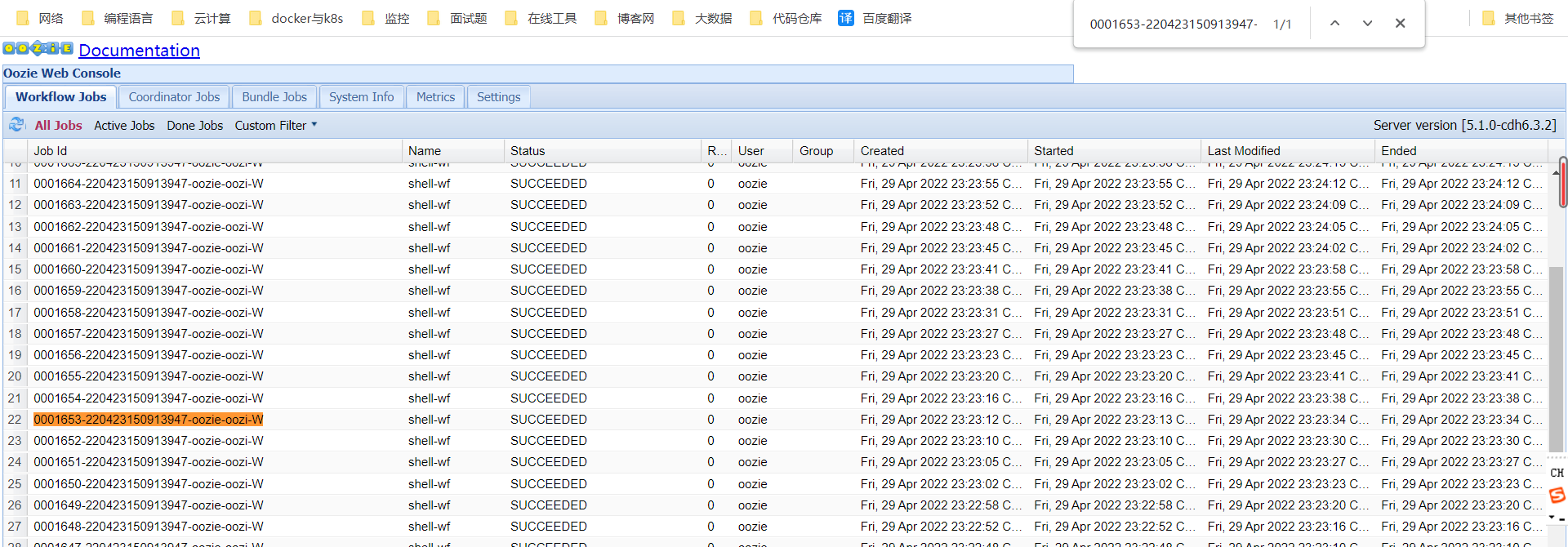Viewport: 1568px width, 547px height.
Task: Open the 大数据 bookmark folder
Action: 702,18
